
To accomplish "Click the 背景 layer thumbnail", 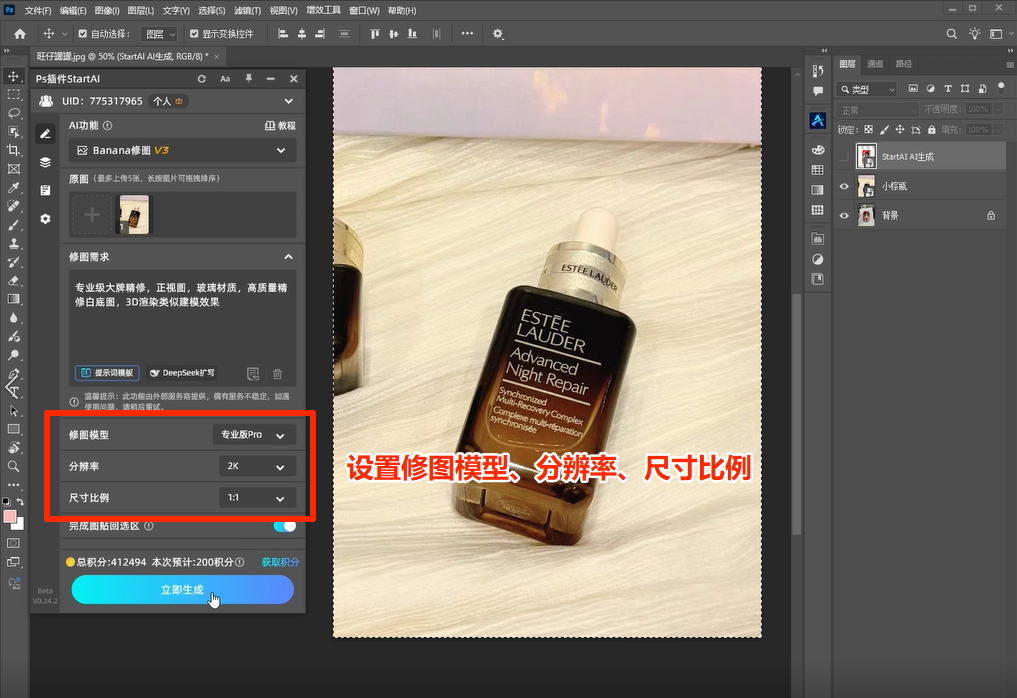I will (866, 215).
